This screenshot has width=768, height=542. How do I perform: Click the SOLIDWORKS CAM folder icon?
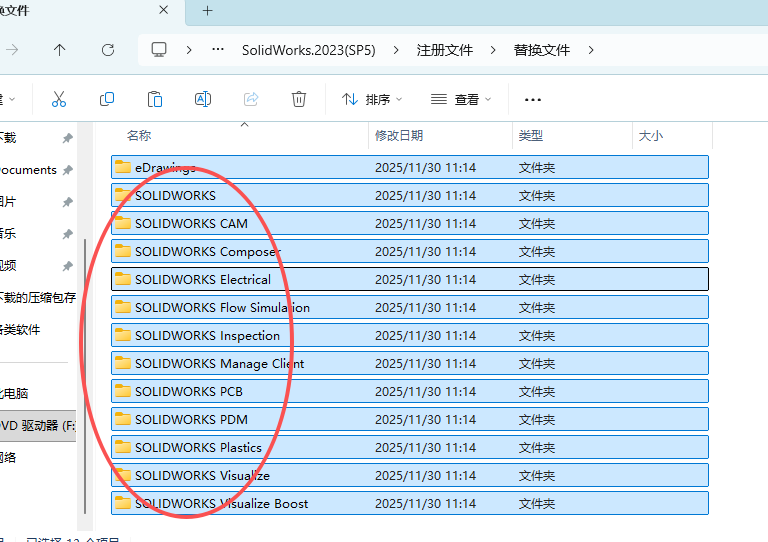click(122, 223)
